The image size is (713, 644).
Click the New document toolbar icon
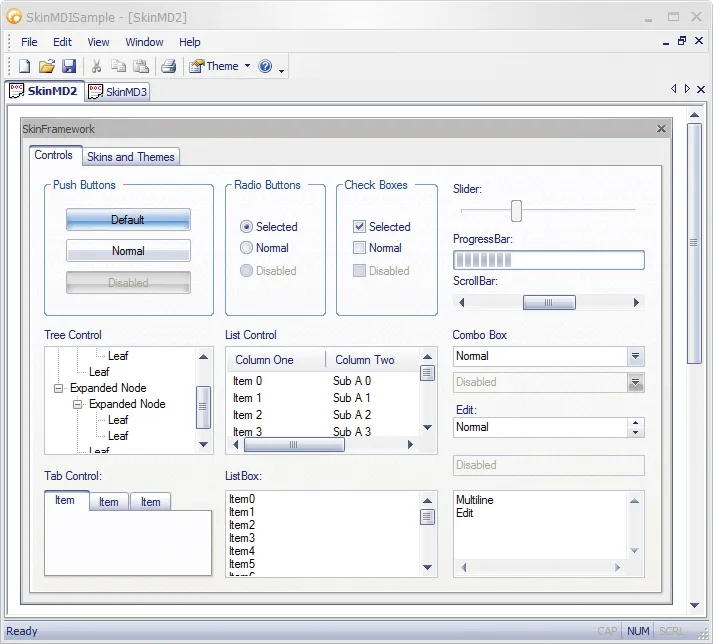pos(25,66)
